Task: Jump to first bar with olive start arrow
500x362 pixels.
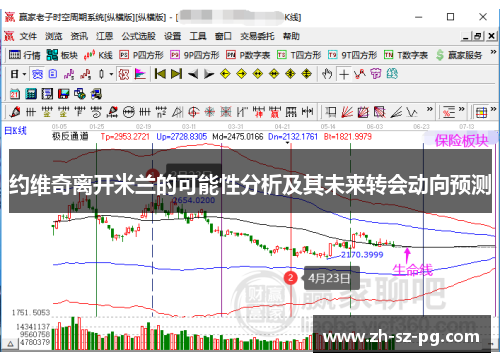Action: [x=160, y=74]
